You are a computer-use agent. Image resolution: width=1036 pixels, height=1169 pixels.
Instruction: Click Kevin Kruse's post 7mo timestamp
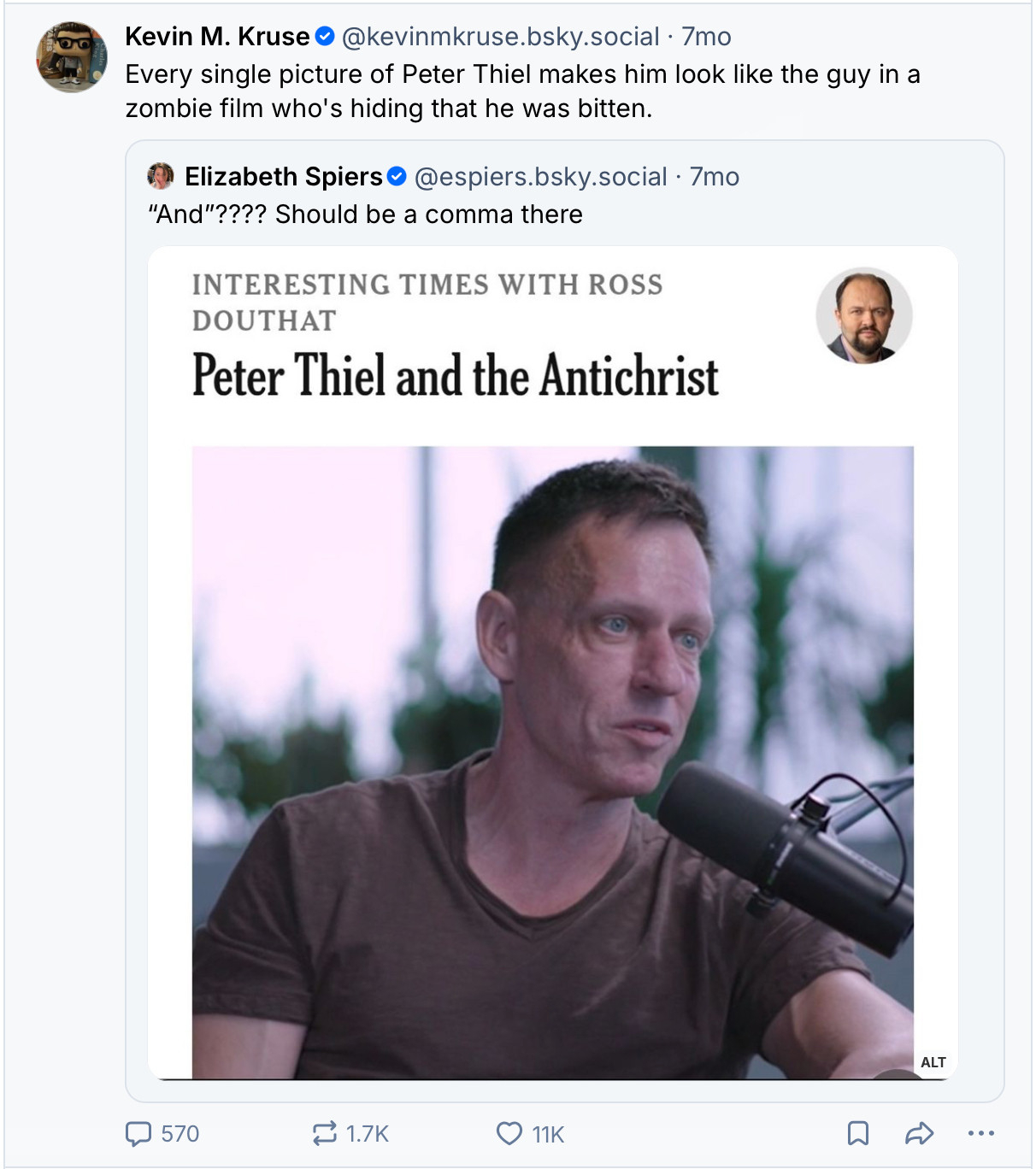706,37
